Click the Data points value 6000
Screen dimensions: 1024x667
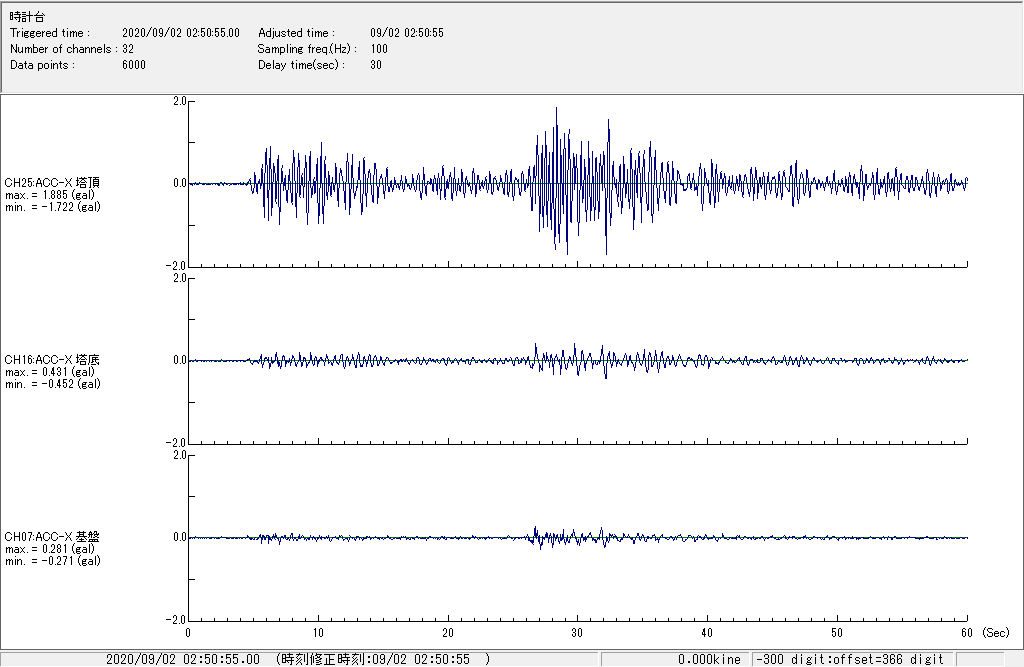134,65
